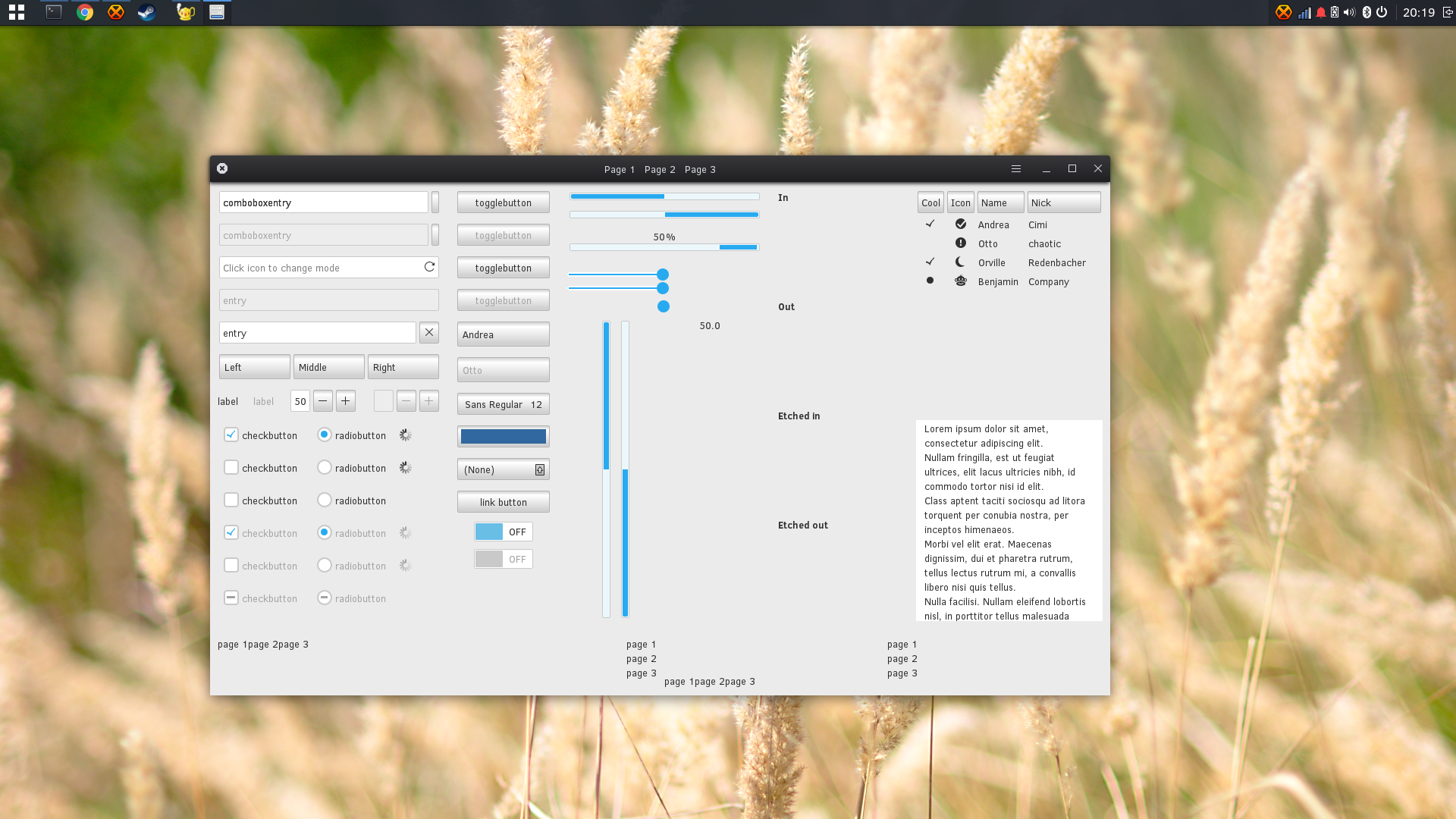This screenshot has height=819, width=1456.
Task: Toggle the Cool checkmark in Orville row
Action: point(930,262)
